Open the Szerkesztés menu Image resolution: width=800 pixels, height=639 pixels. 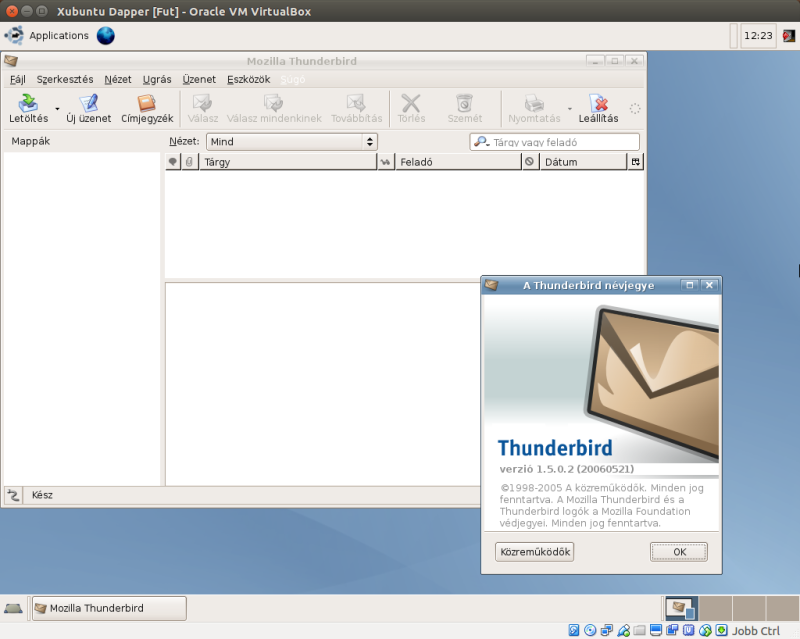pyautogui.click(x=65, y=79)
